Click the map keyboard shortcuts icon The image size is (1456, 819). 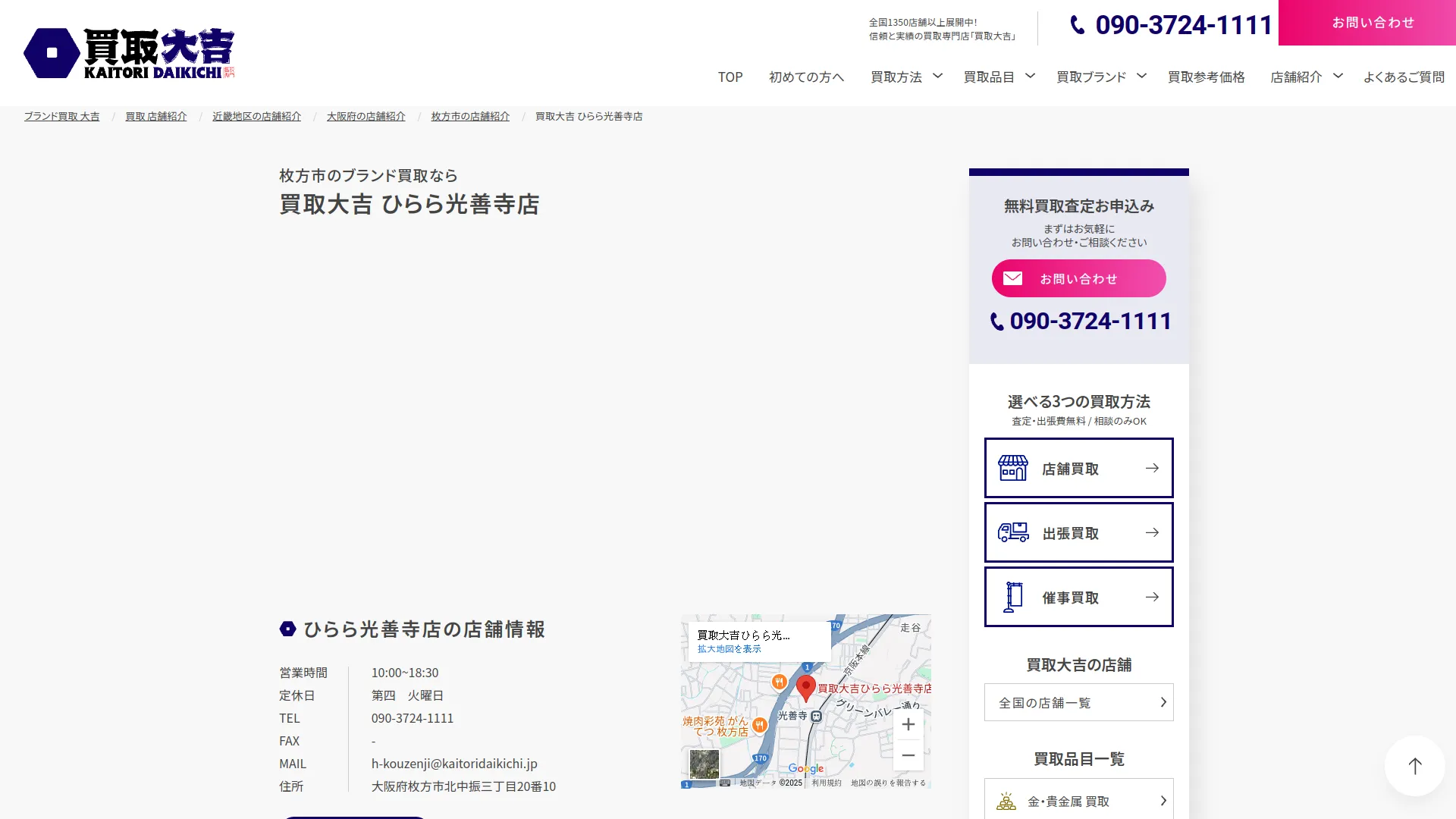(725, 783)
